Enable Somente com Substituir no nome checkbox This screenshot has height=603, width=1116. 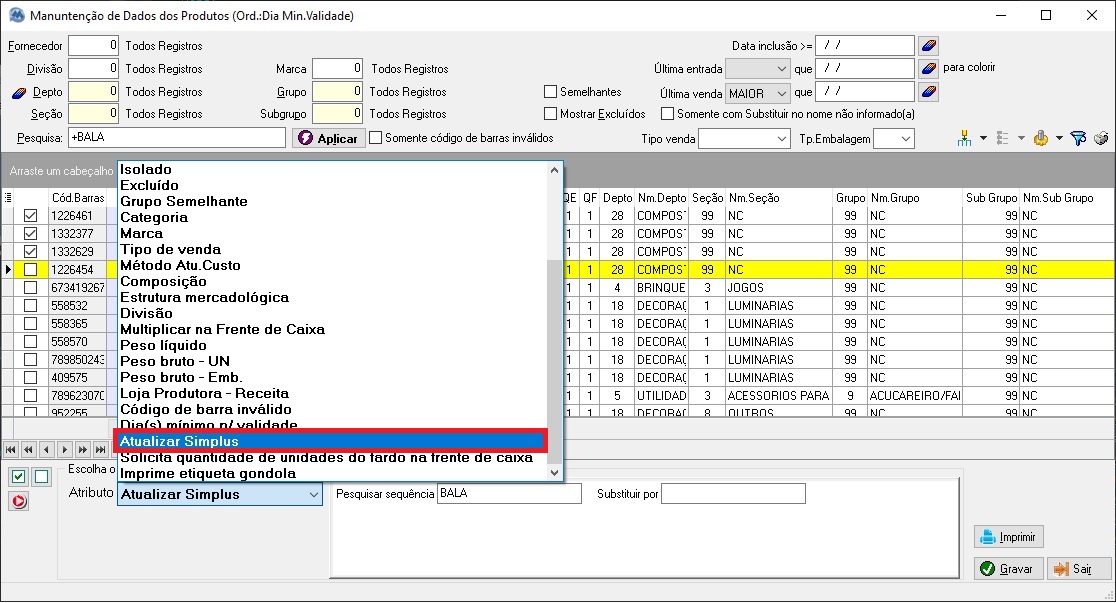(668, 114)
